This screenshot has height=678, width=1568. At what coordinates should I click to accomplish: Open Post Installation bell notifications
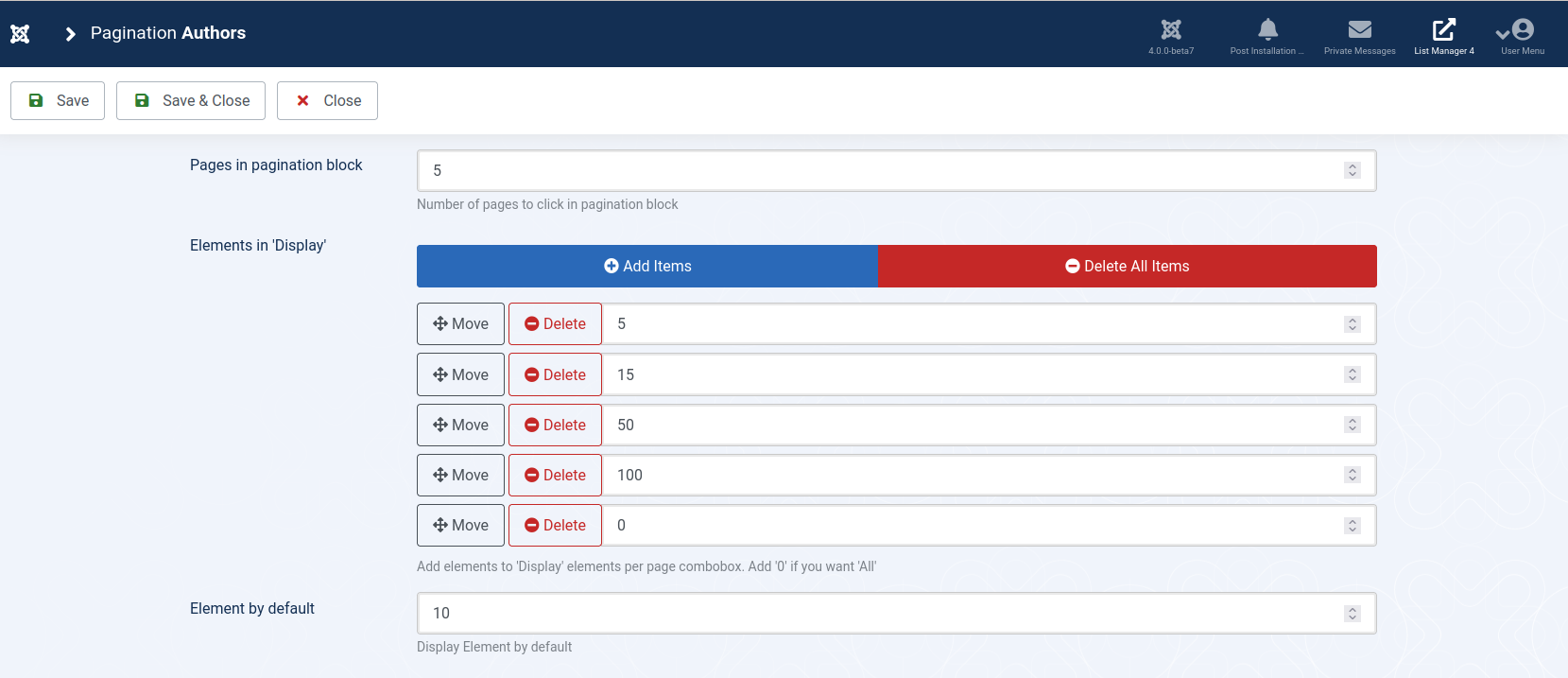pos(1267,37)
